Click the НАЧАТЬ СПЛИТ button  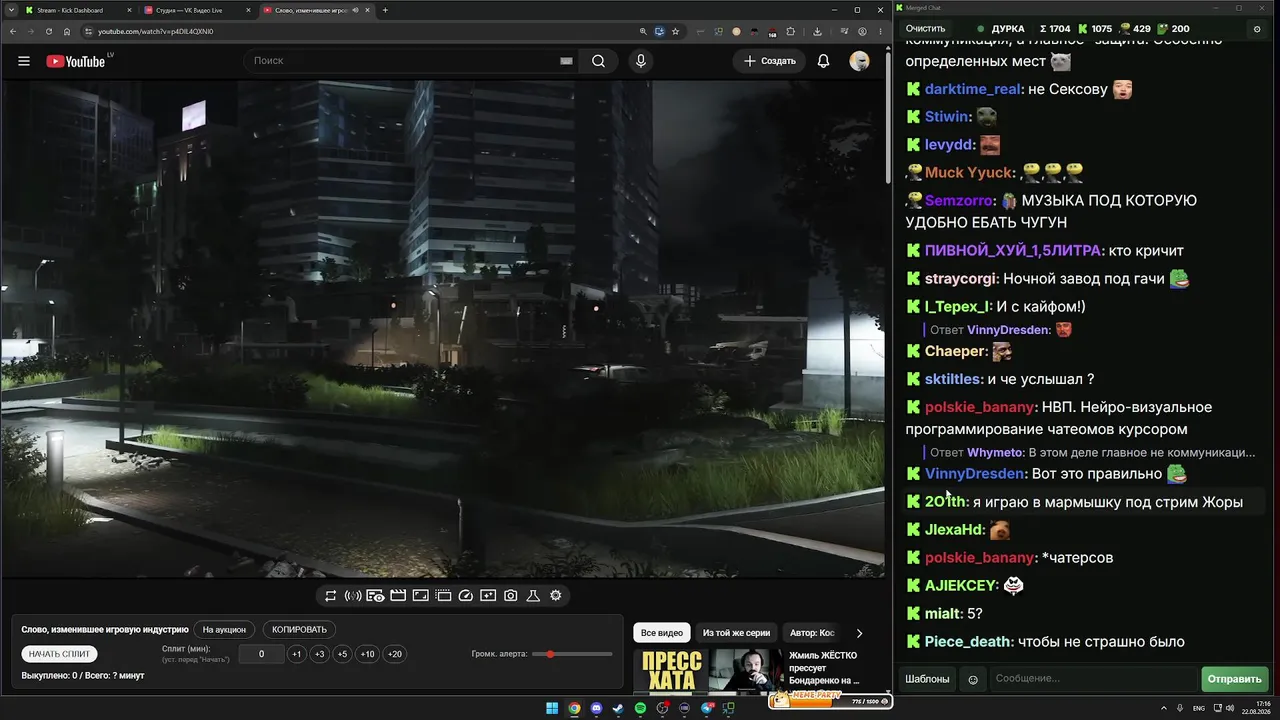coord(59,654)
